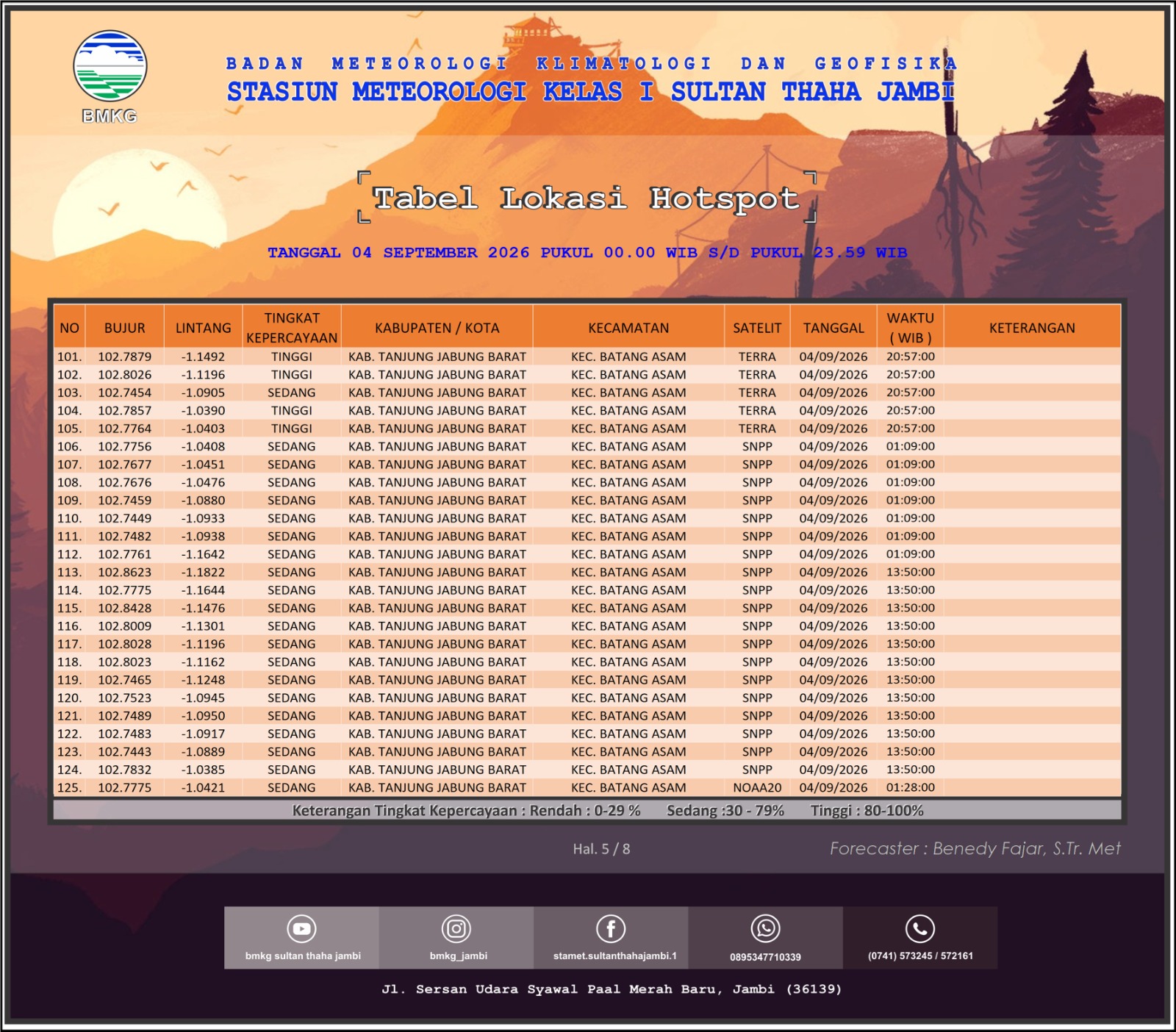Click the TANGGAL column header

833,328
